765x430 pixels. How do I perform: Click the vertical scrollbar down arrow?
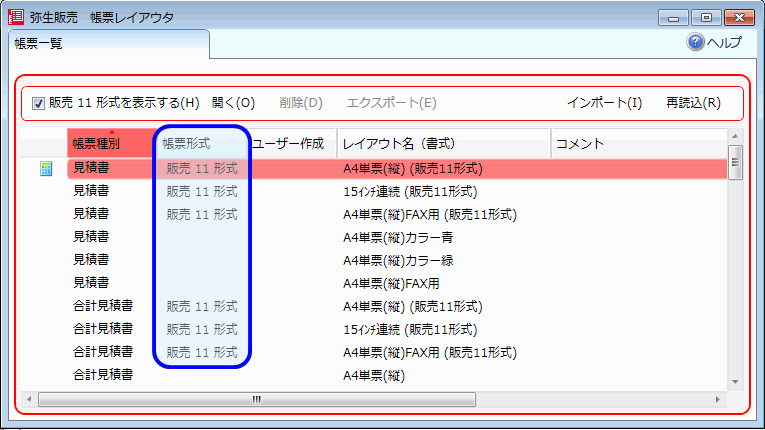coord(735,382)
